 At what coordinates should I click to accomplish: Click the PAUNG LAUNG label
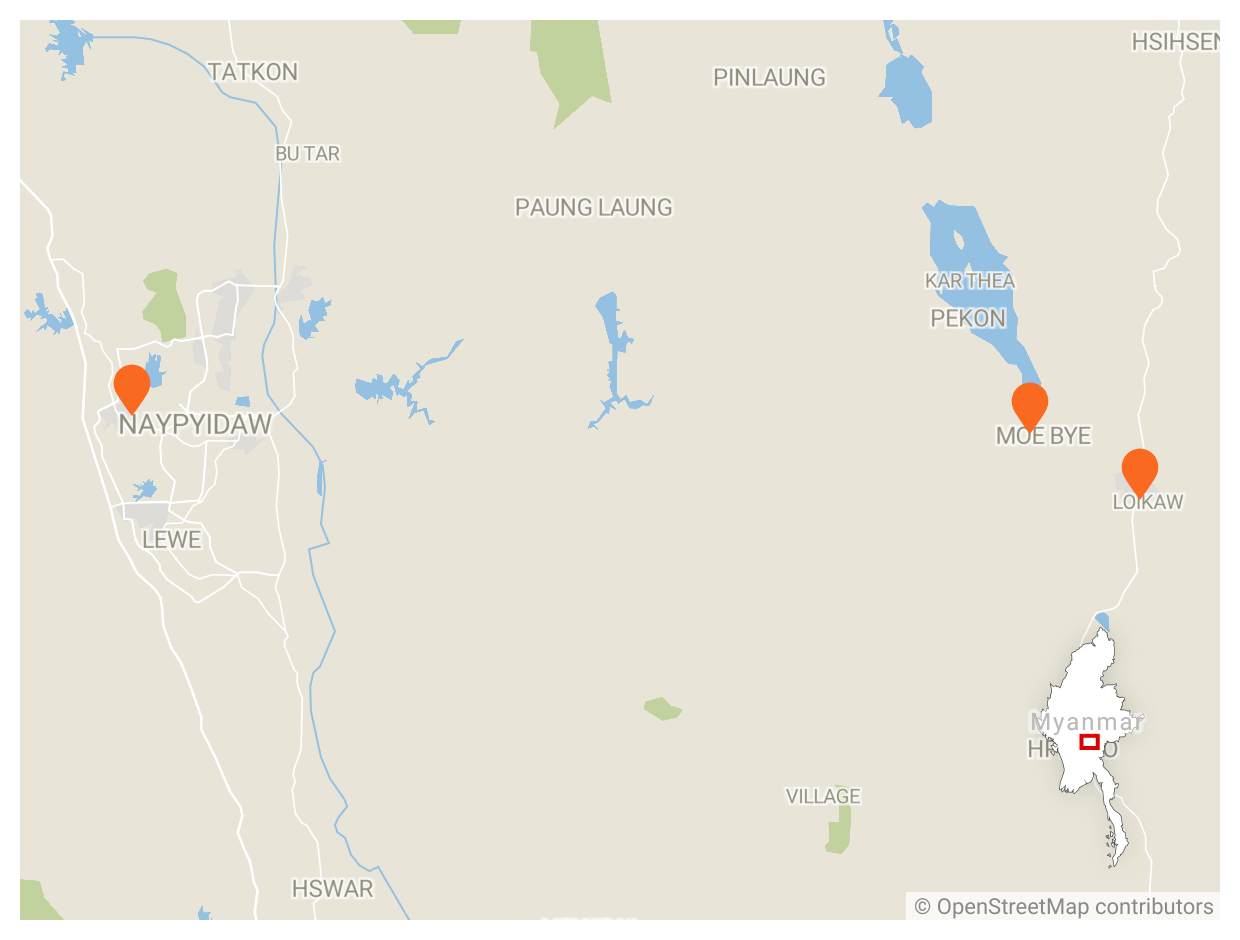pyautogui.click(x=594, y=207)
